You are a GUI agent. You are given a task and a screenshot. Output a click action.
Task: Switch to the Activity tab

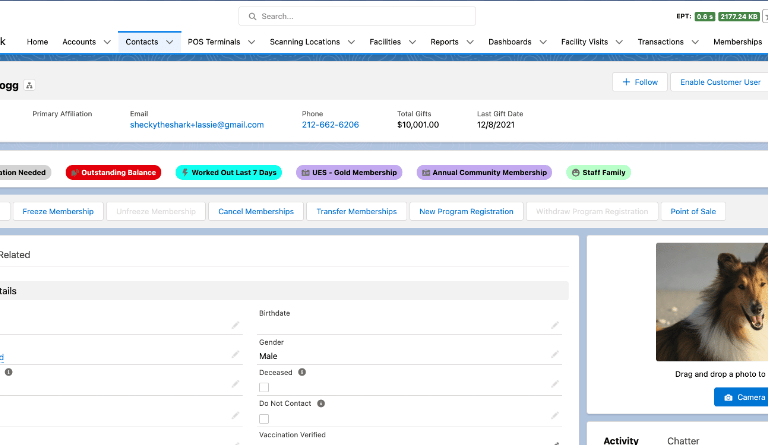point(621,441)
